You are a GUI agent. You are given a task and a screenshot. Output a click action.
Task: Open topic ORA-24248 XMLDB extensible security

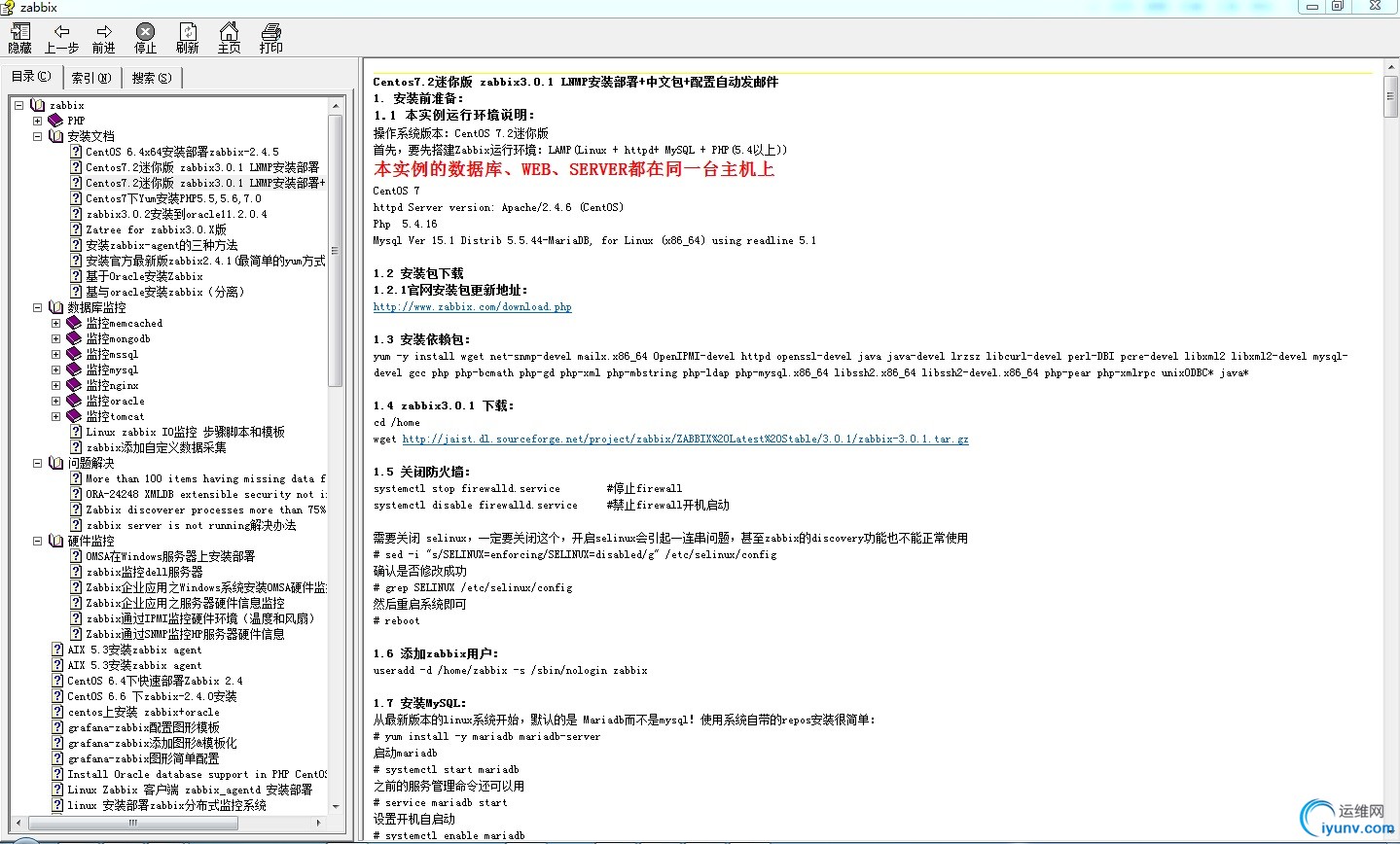coord(205,494)
